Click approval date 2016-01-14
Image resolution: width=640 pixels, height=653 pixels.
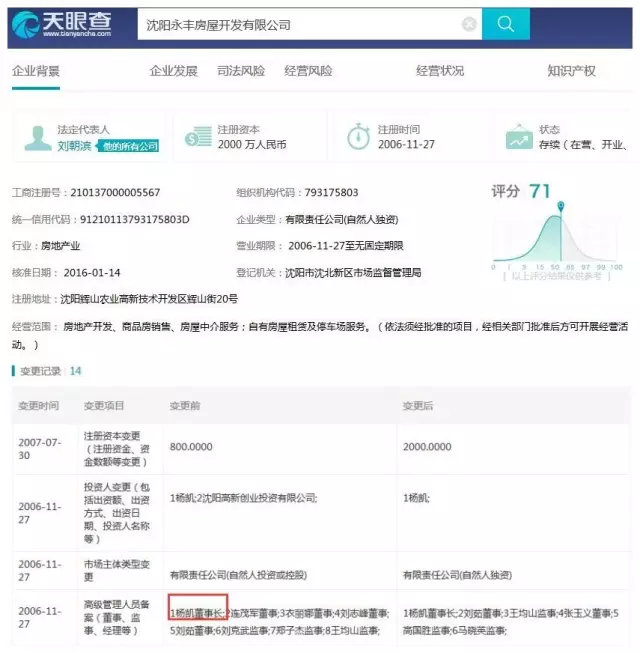(x=92, y=273)
